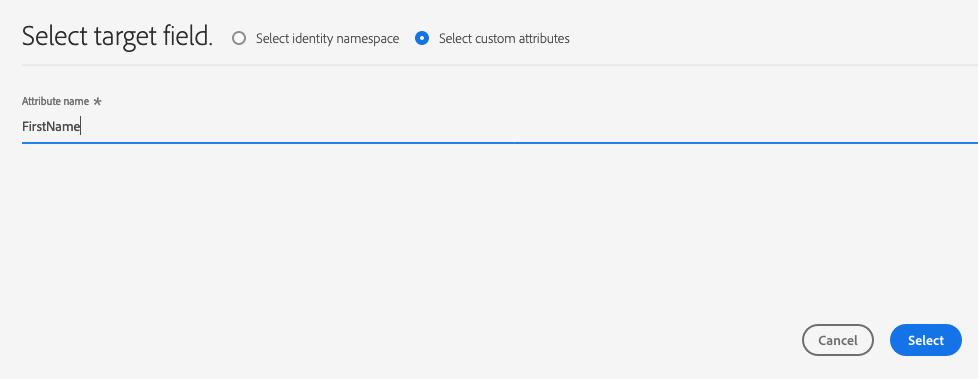The width and height of the screenshot is (978, 379).
Task: Click the word 'Select' on blue button
Action: tap(926, 340)
